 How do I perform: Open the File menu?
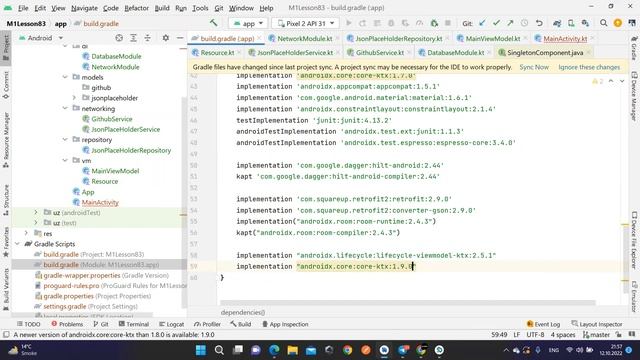point(23,8)
